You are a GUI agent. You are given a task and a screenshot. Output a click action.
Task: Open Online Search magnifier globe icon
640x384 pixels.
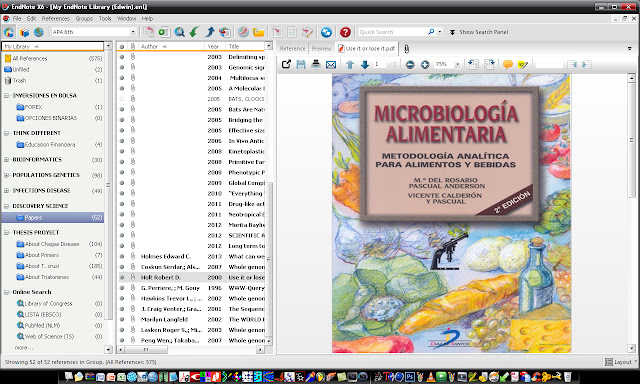(180, 32)
